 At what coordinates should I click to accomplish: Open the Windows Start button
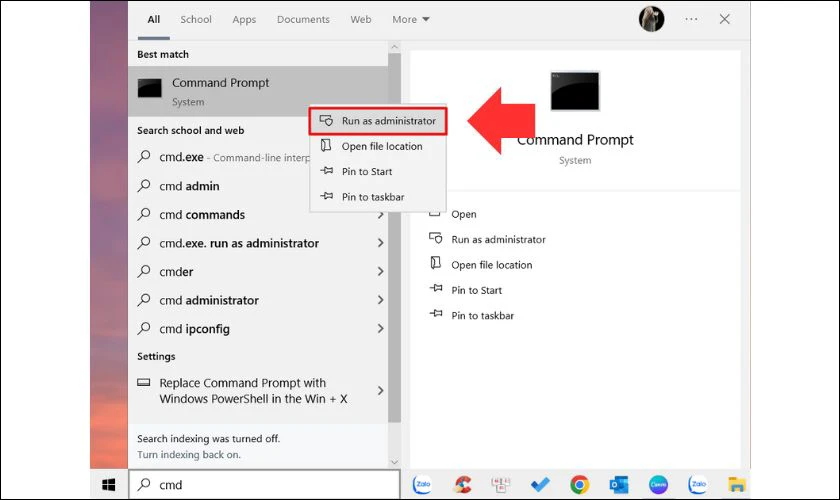pyautogui.click(x=109, y=485)
